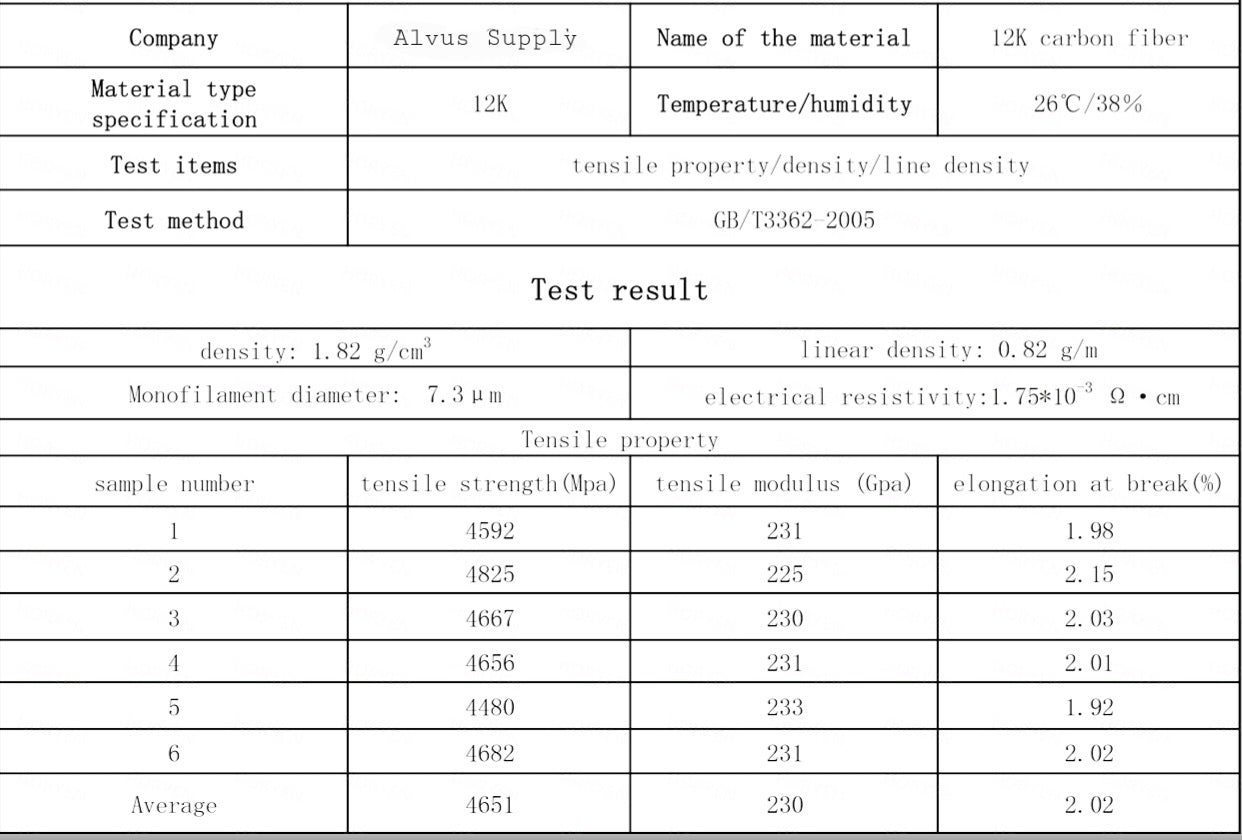The width and height of the screenshot is (1242, 840).
Task: Select the average tensile strength 4651
Action: click(x=488, y=804)
